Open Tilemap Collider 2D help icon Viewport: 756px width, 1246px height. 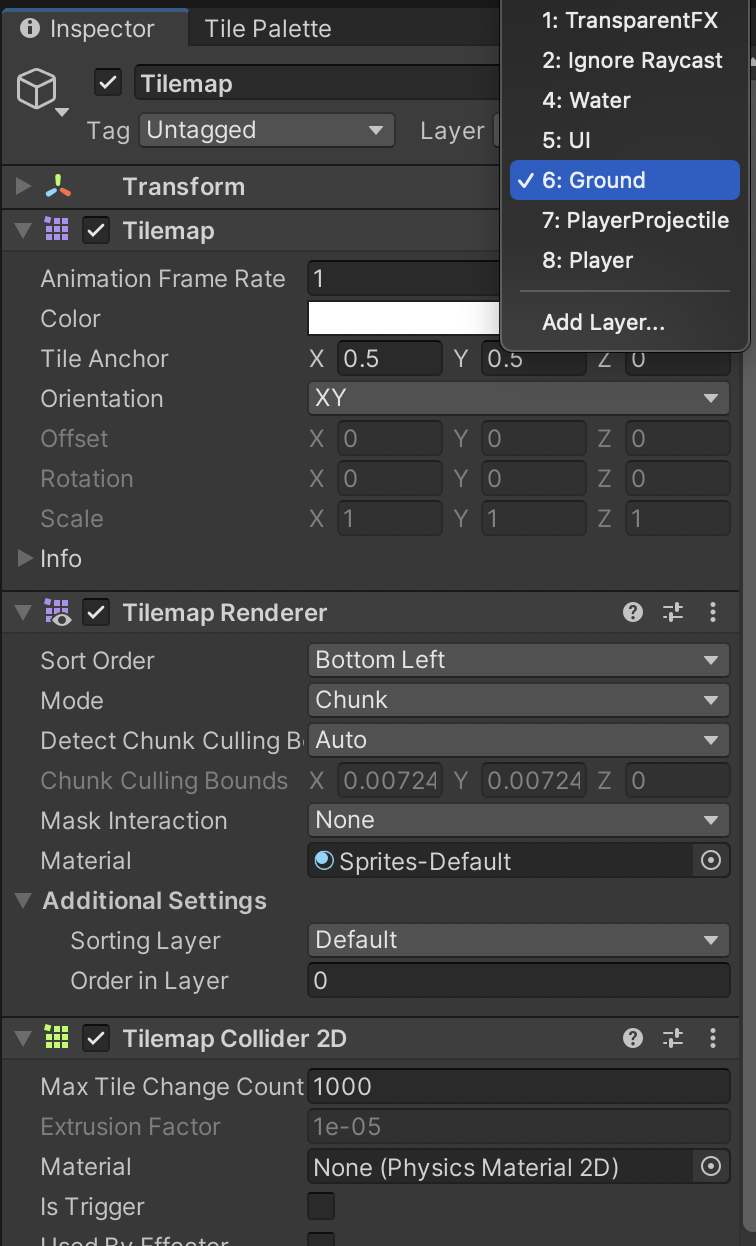[633, 1038]
